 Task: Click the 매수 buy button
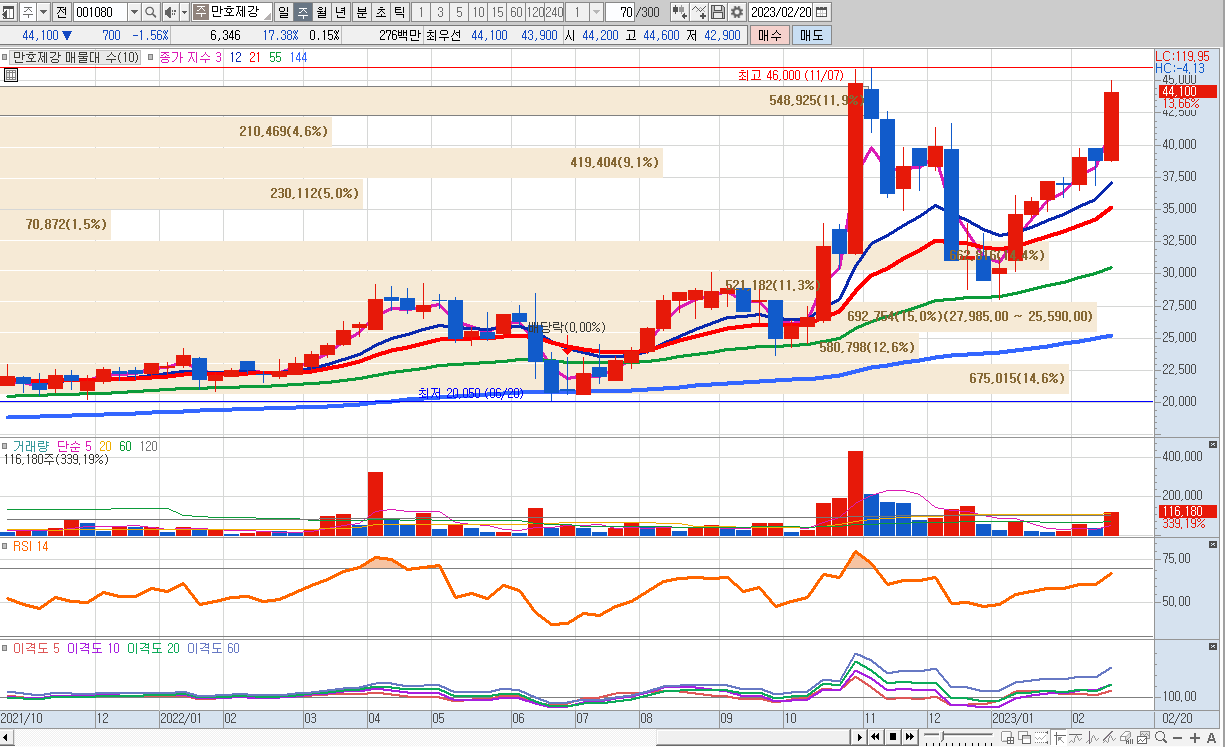770,35
